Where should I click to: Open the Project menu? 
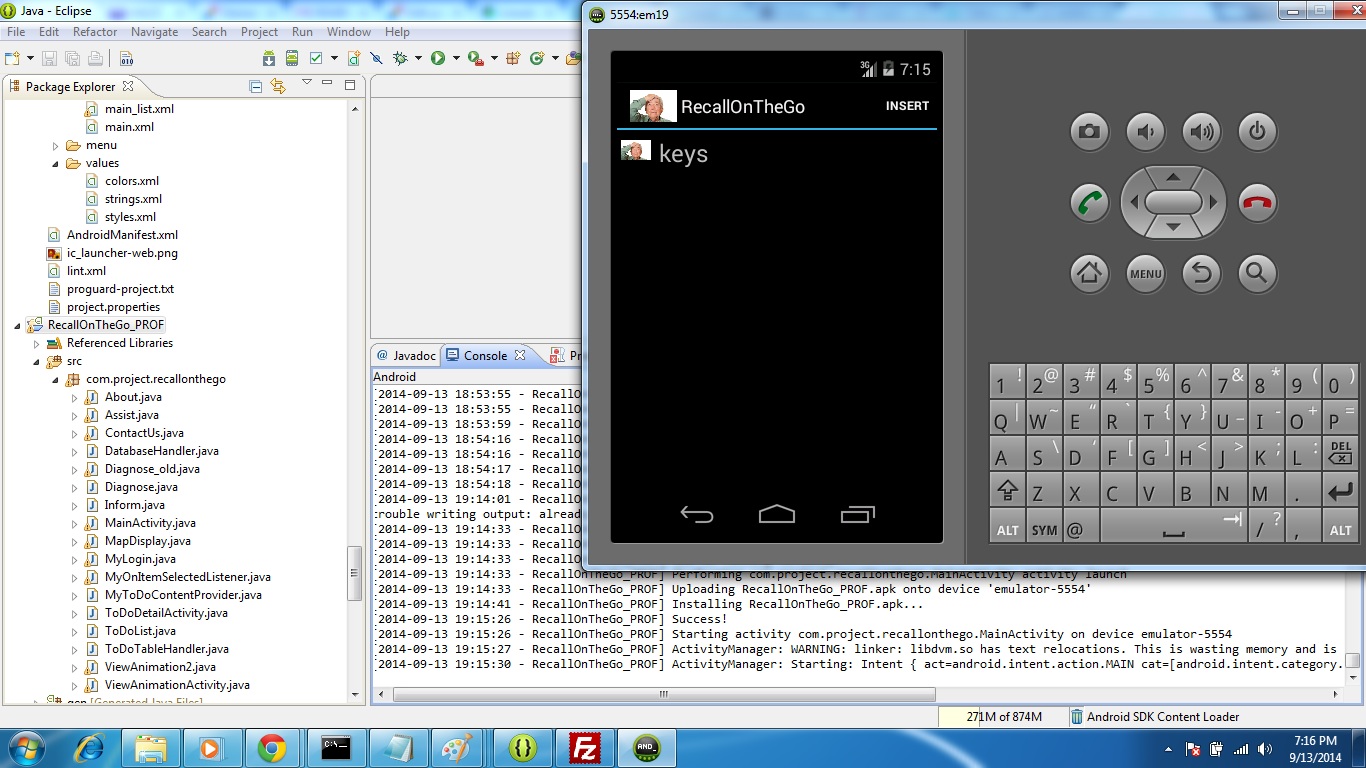[x=259, y=32]
